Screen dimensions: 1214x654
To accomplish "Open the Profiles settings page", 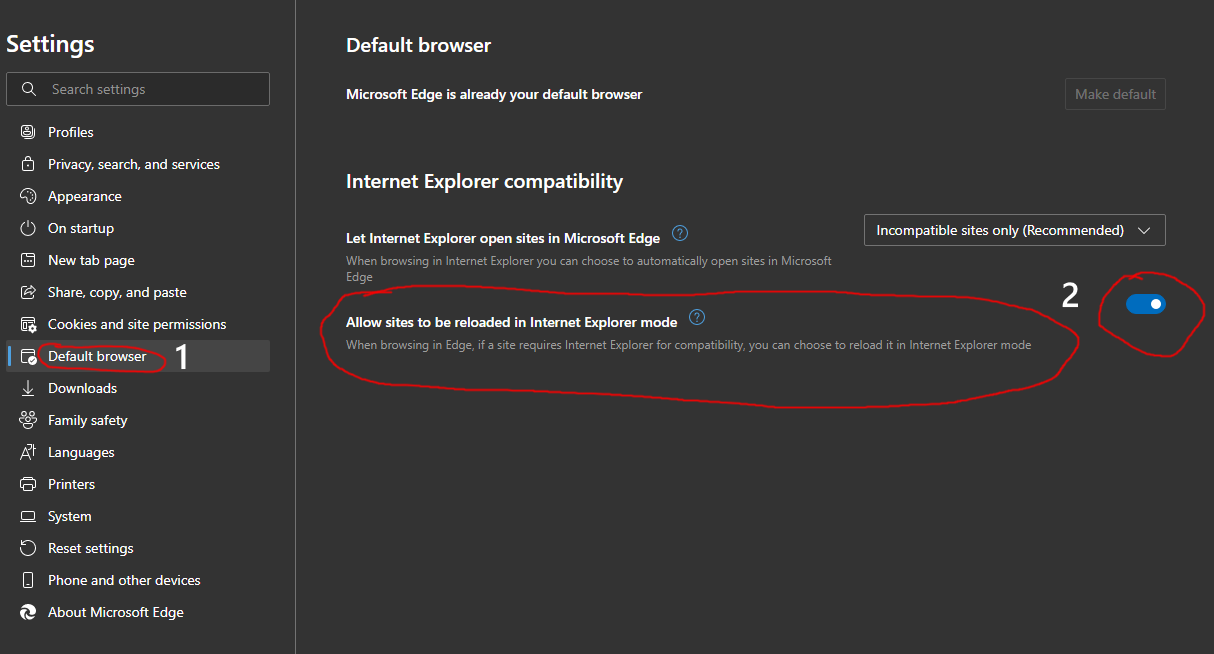I will point(138,132).
